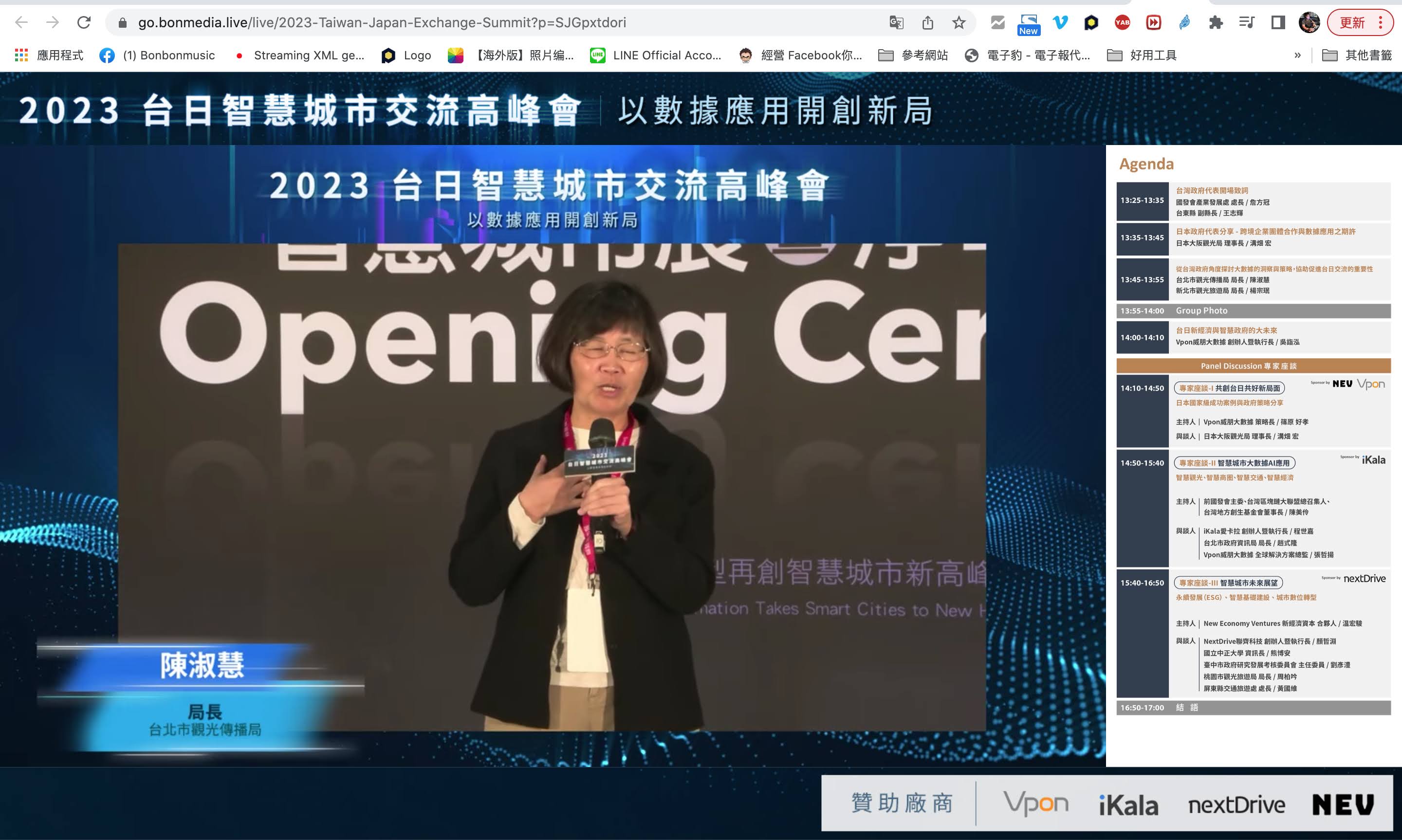Show hidden bookmarks with the » chevron
The height and width of the screenshot is (840, 1402).
[1297, 55]
